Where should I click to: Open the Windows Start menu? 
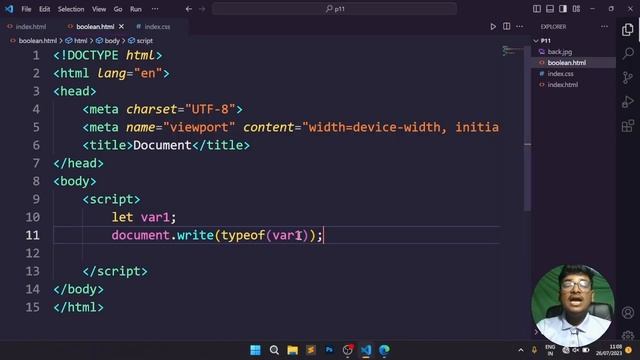coord(256,350)
